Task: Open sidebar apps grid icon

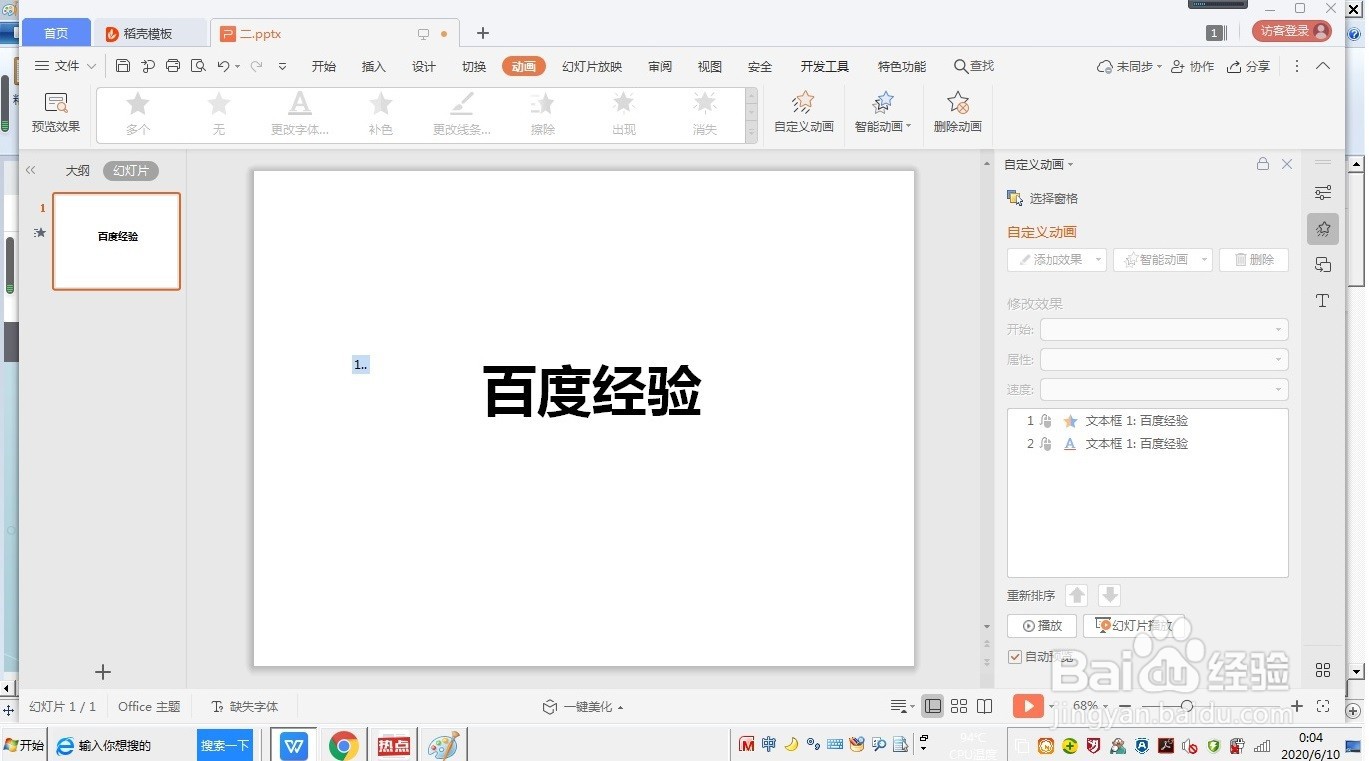Action: (x=1323, y=670)
